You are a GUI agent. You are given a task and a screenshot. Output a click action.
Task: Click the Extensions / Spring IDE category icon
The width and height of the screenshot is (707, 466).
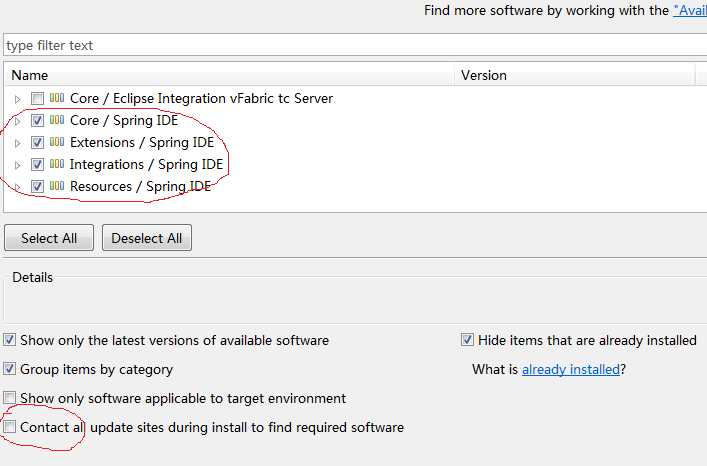pyautogui.click(x=57, y=142)
